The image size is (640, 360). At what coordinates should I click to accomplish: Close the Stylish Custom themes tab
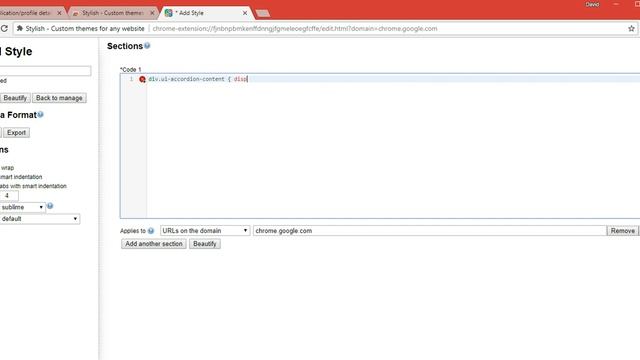[x=152, y=13]
